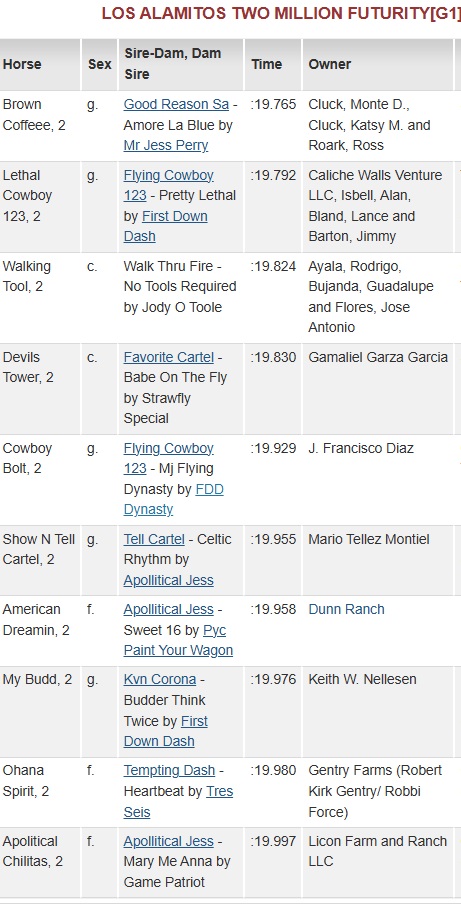Open Flying Cowboy 123 link in Cowboy Bolt row

168,458
